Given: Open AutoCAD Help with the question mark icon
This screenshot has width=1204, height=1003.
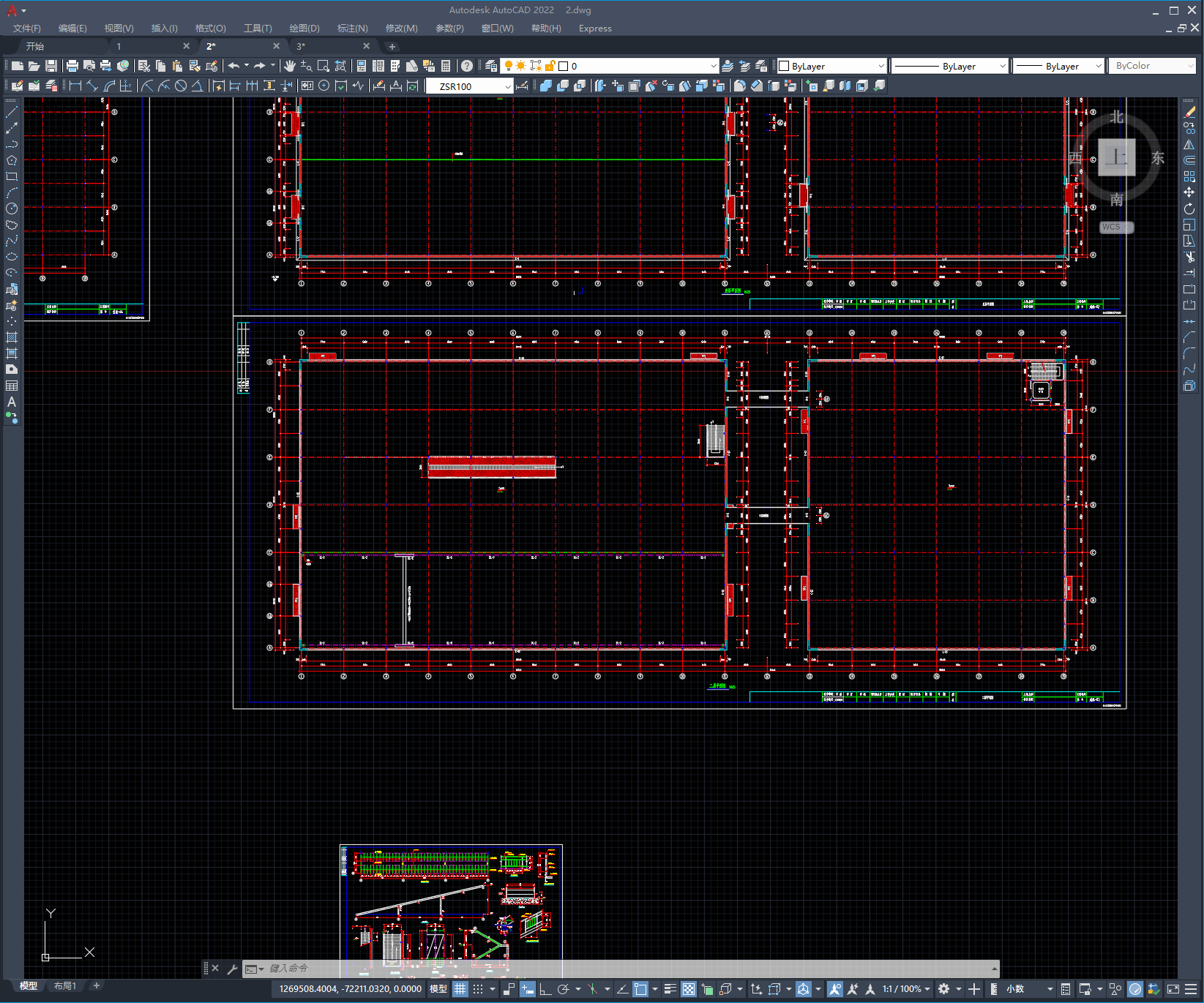Looking at the screenshot, I should 467,66.
